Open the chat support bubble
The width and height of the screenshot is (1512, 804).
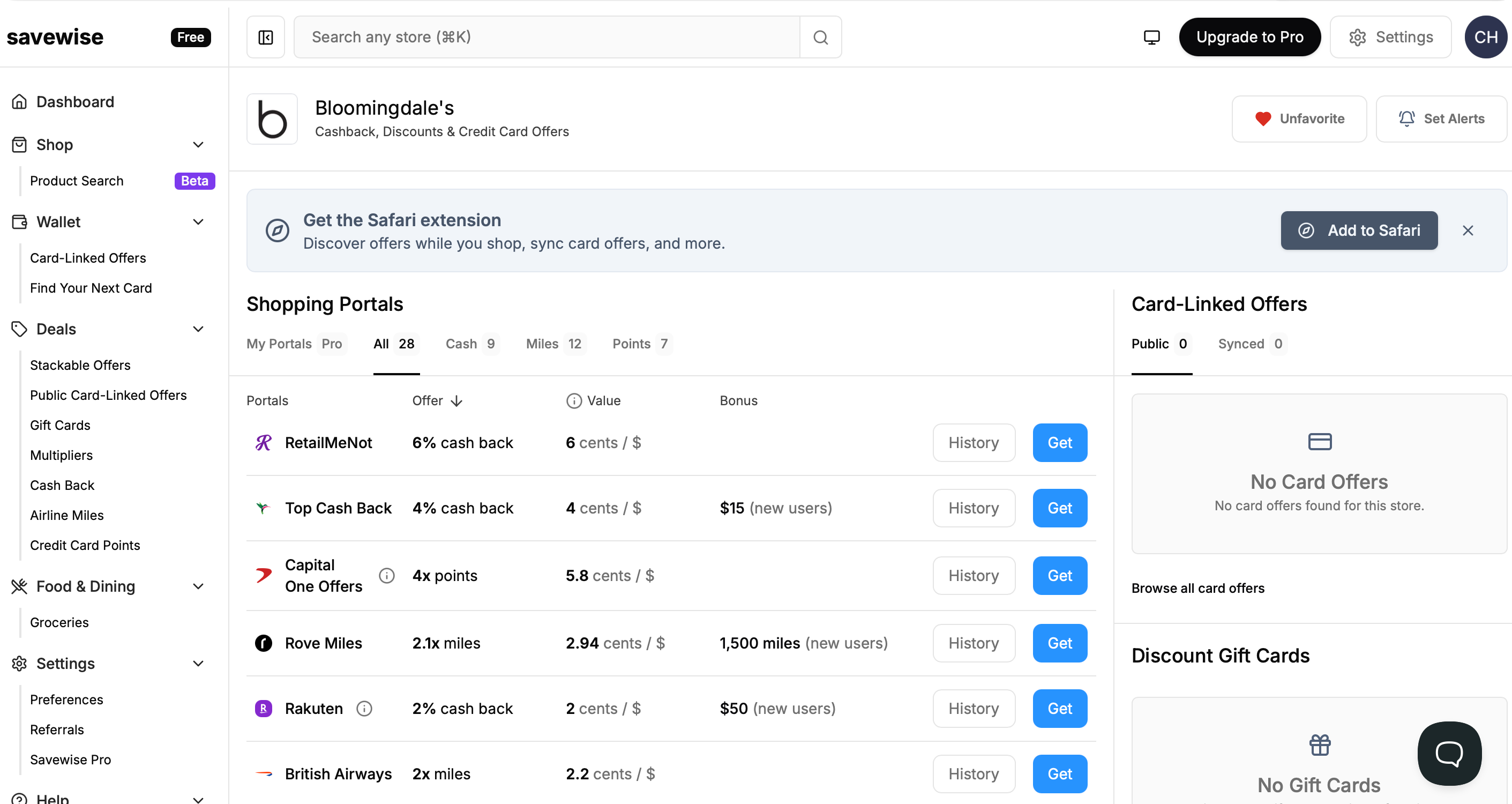coord(1449,753)
